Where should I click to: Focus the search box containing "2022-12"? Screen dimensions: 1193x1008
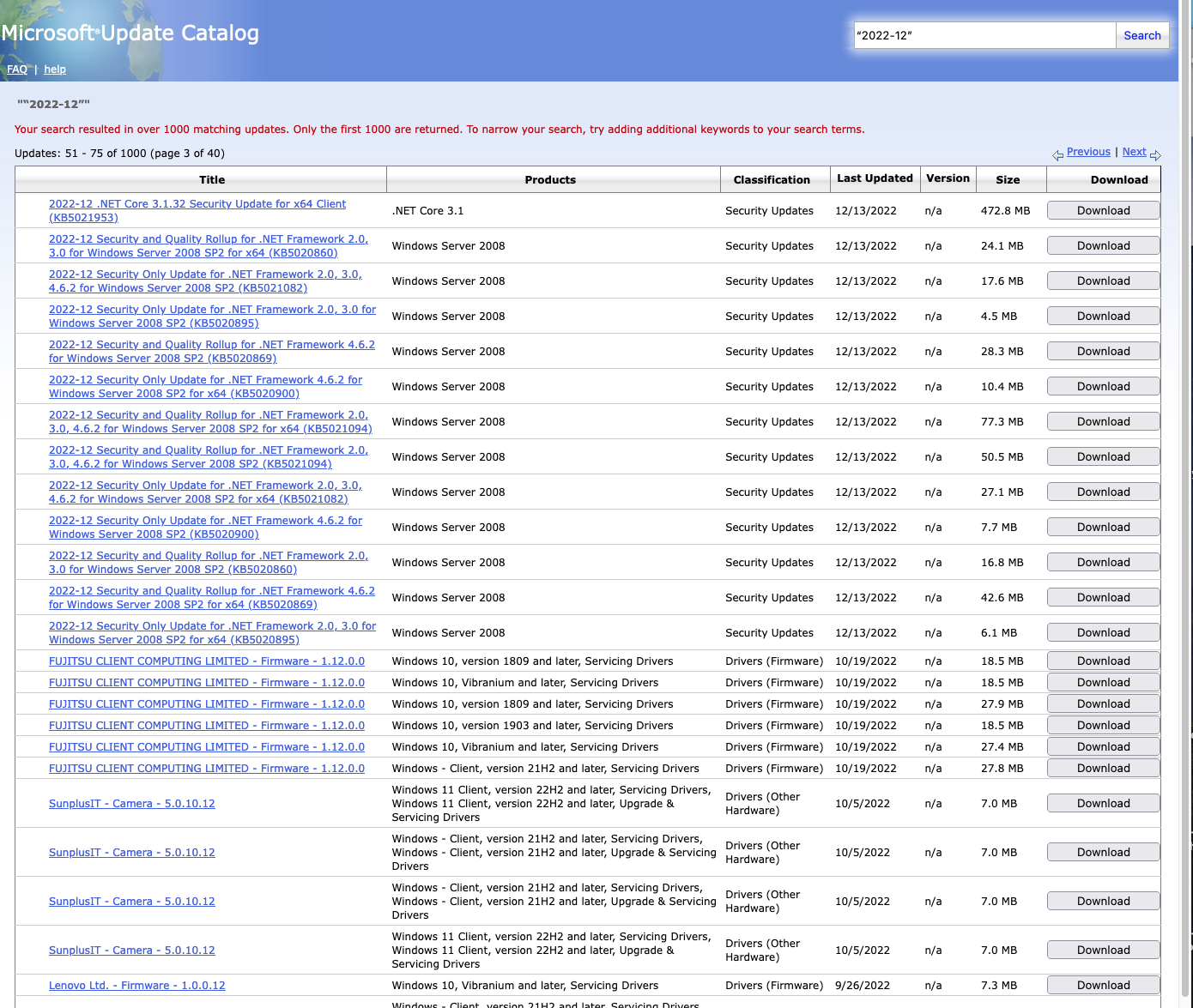[x=984, y=35]
